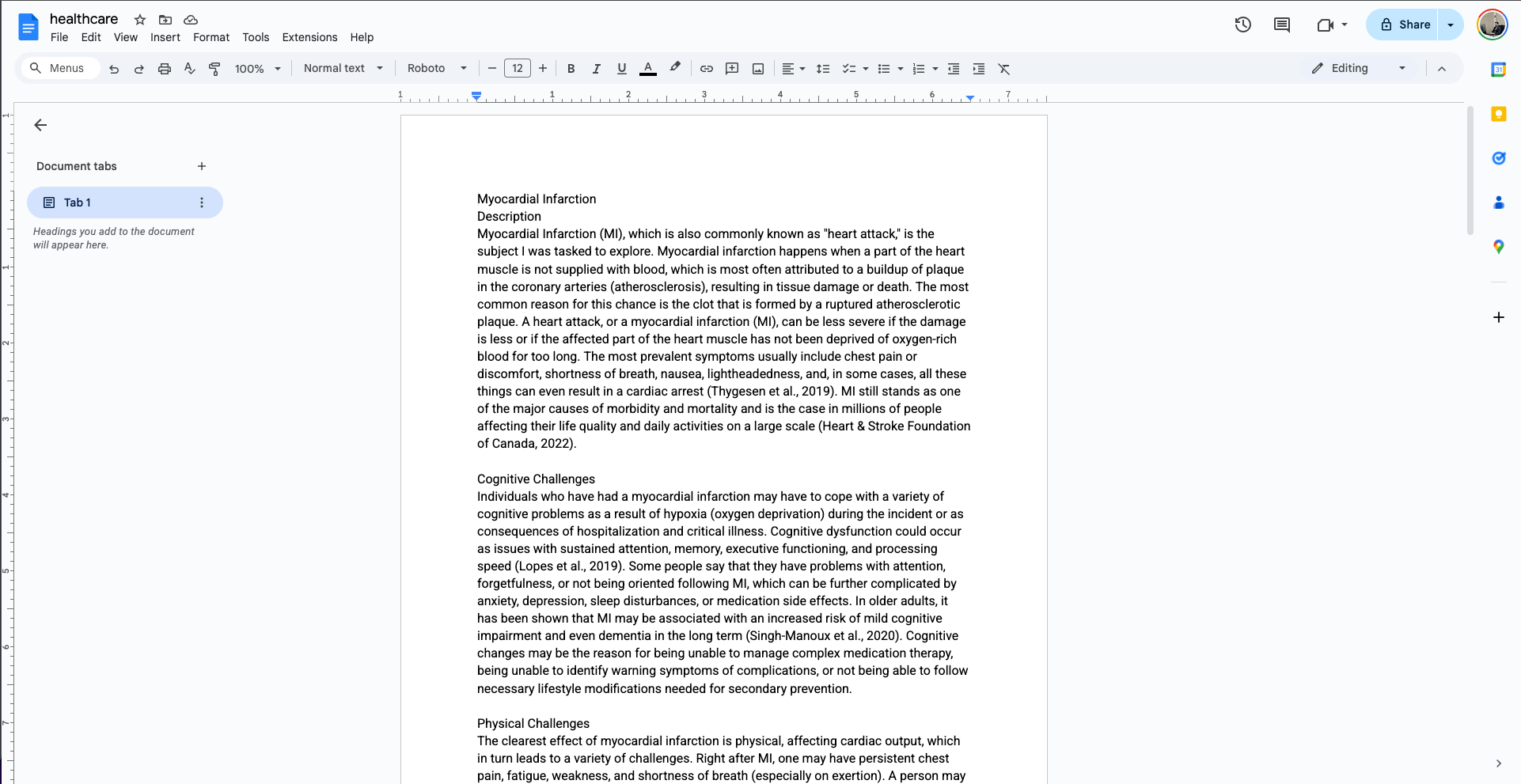
Task: Open the Roboto font dropdown
Action: (436, 69)
